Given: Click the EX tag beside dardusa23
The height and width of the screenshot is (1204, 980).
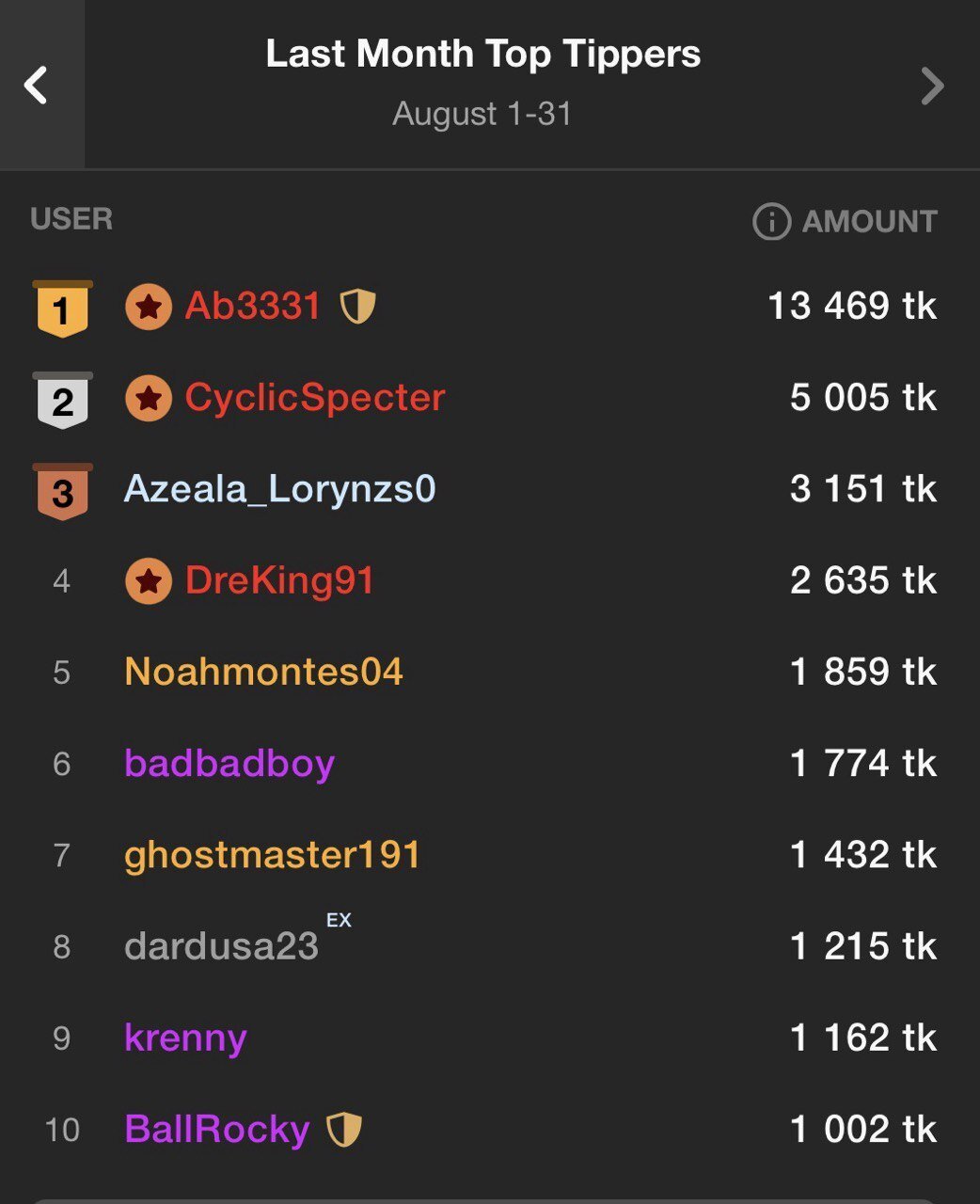Looking at the screenshot, I should (x=339, y=920).
